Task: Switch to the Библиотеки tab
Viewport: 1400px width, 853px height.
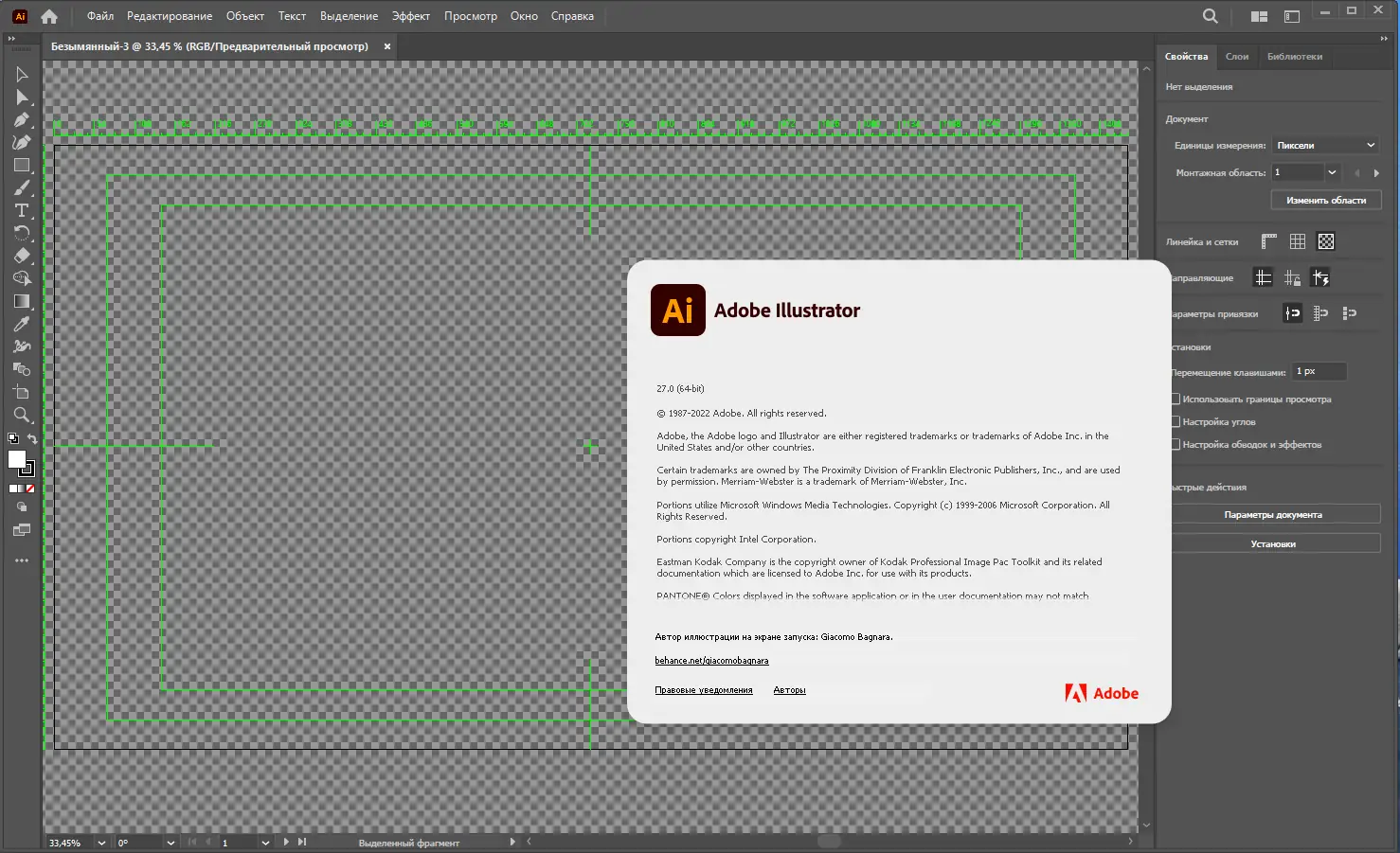Action: pos(1295,57)
